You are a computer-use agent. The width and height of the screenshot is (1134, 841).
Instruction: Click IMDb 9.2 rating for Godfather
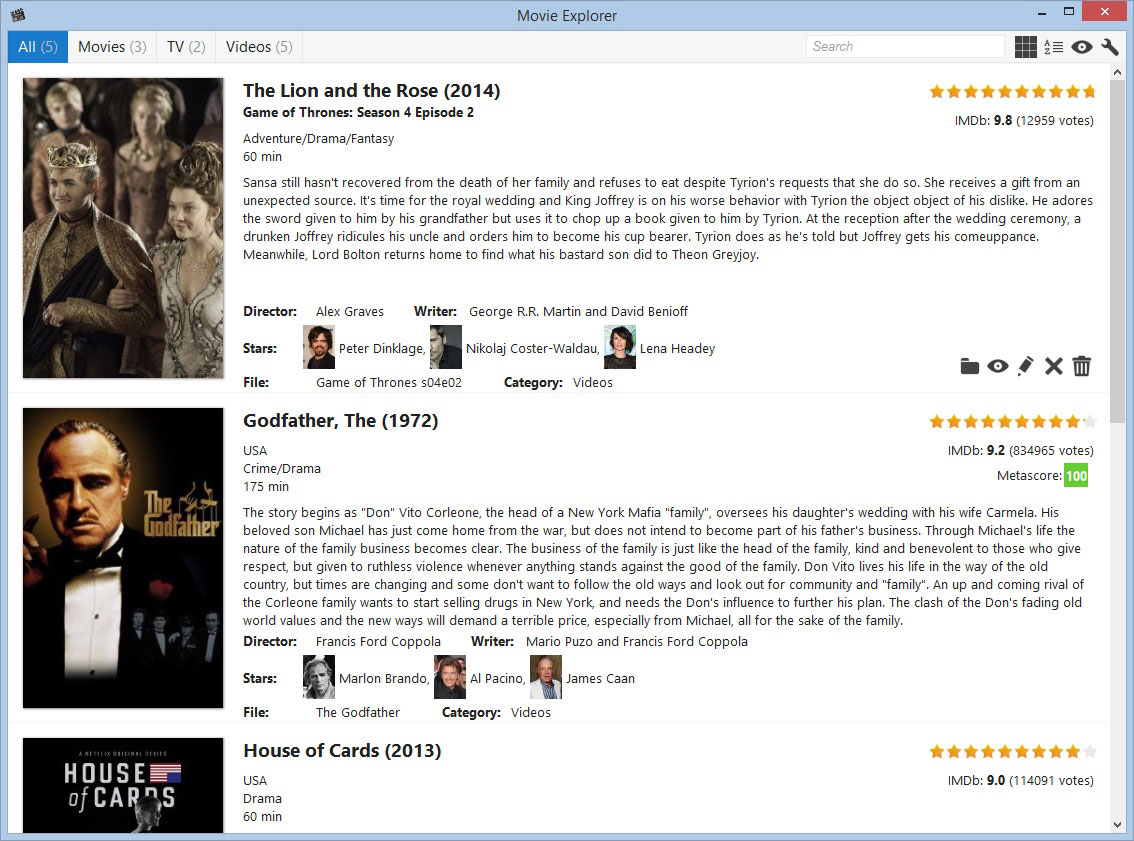[x=1020, y=451]
